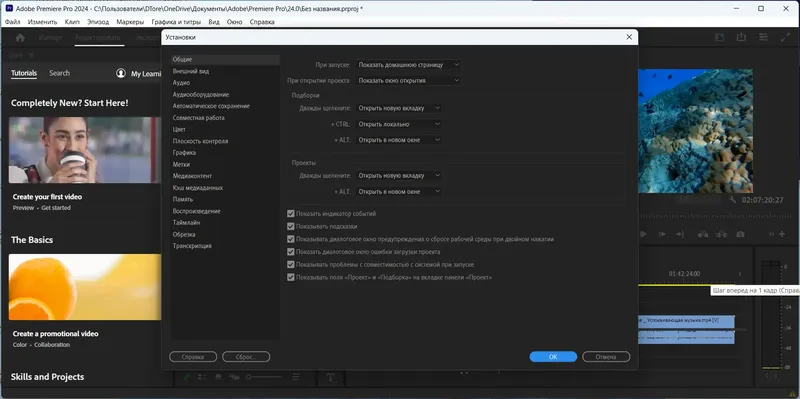The width and height of the screenshot is (800, 399).
Task: Open the Подборки '+ CTRL' dropdown
Action: coord(398,124)
